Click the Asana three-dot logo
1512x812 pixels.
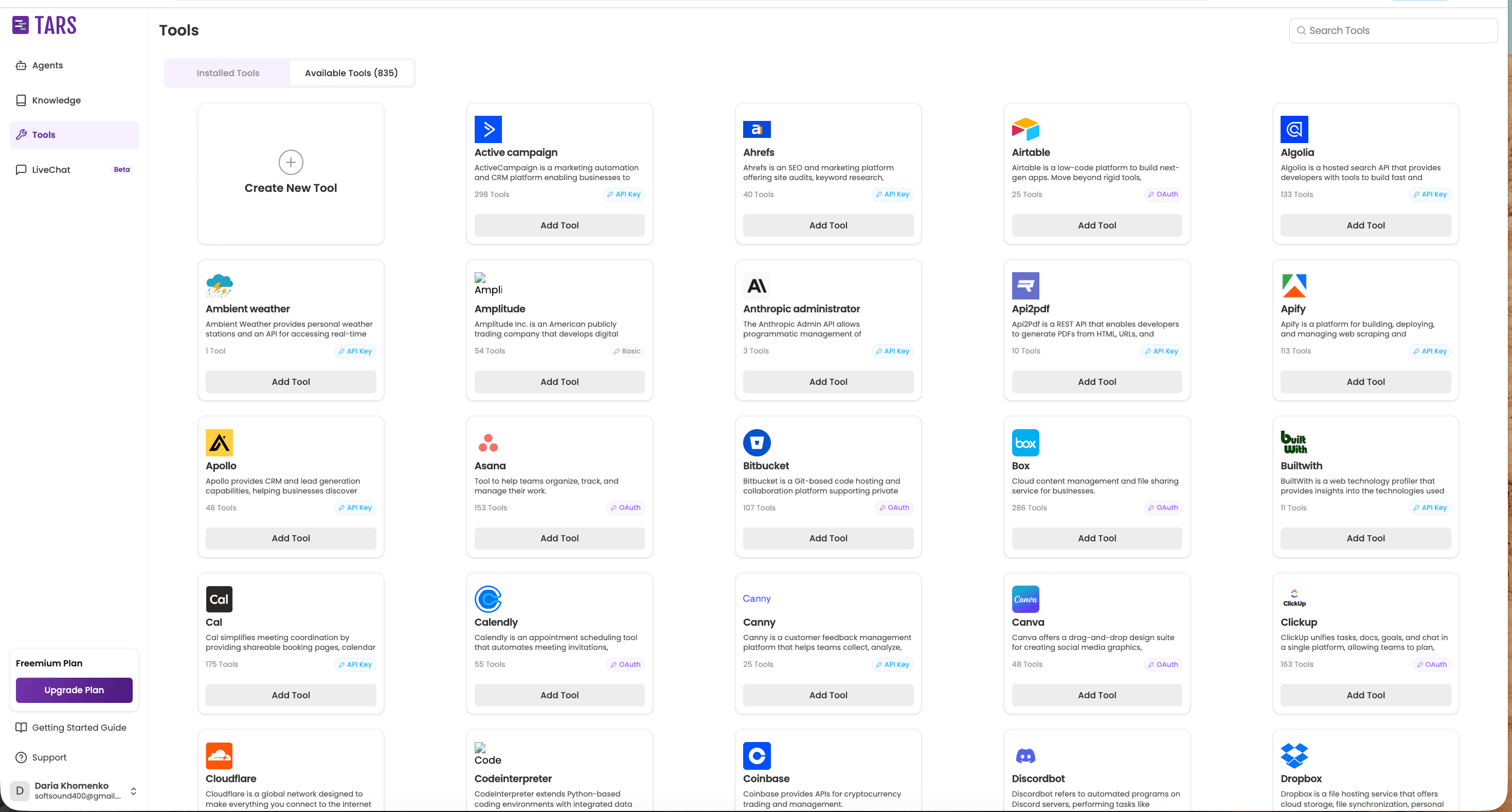(x=488, y=443)
